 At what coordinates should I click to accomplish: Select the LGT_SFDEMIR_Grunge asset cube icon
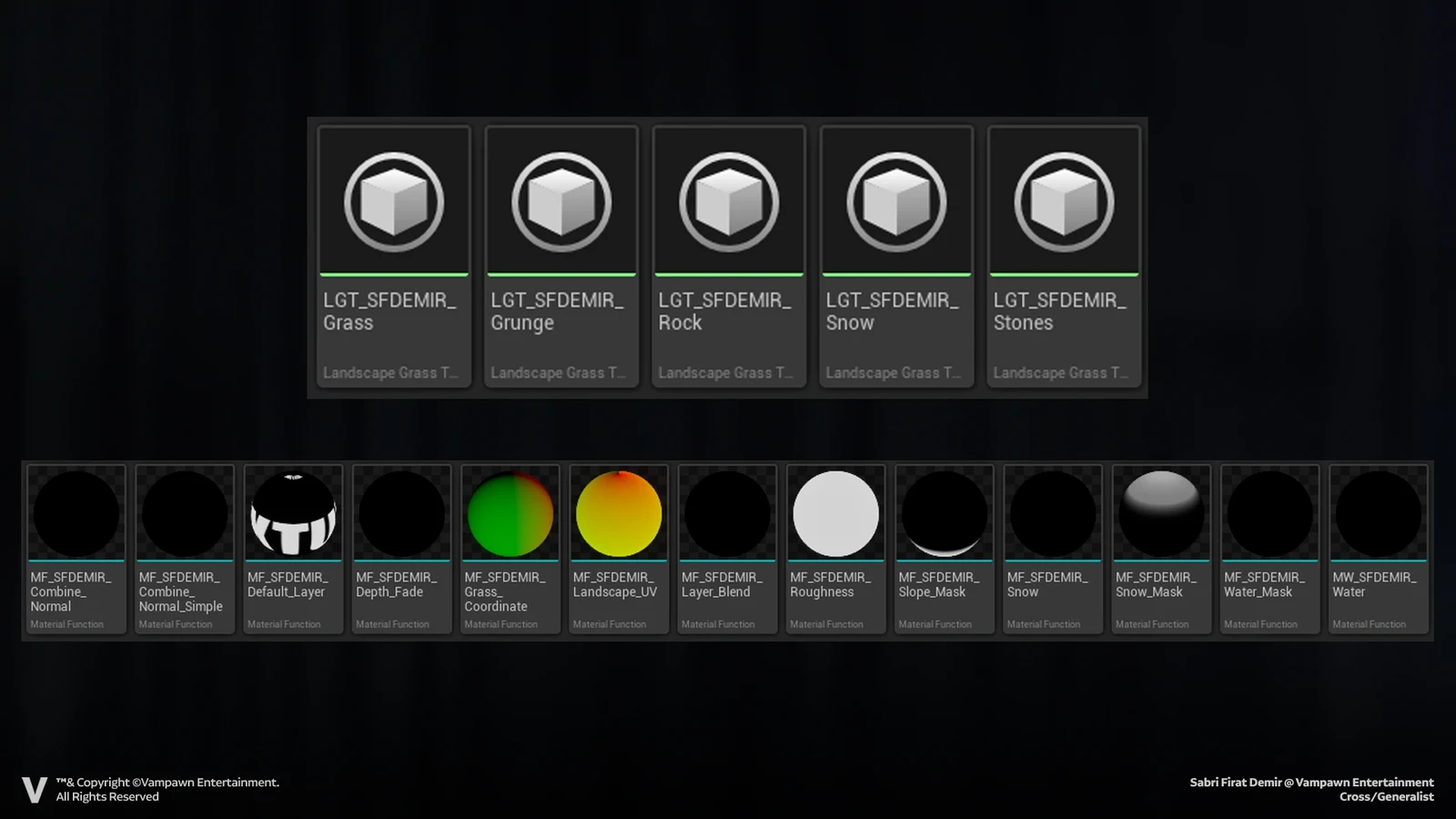[x=561, y=202]
